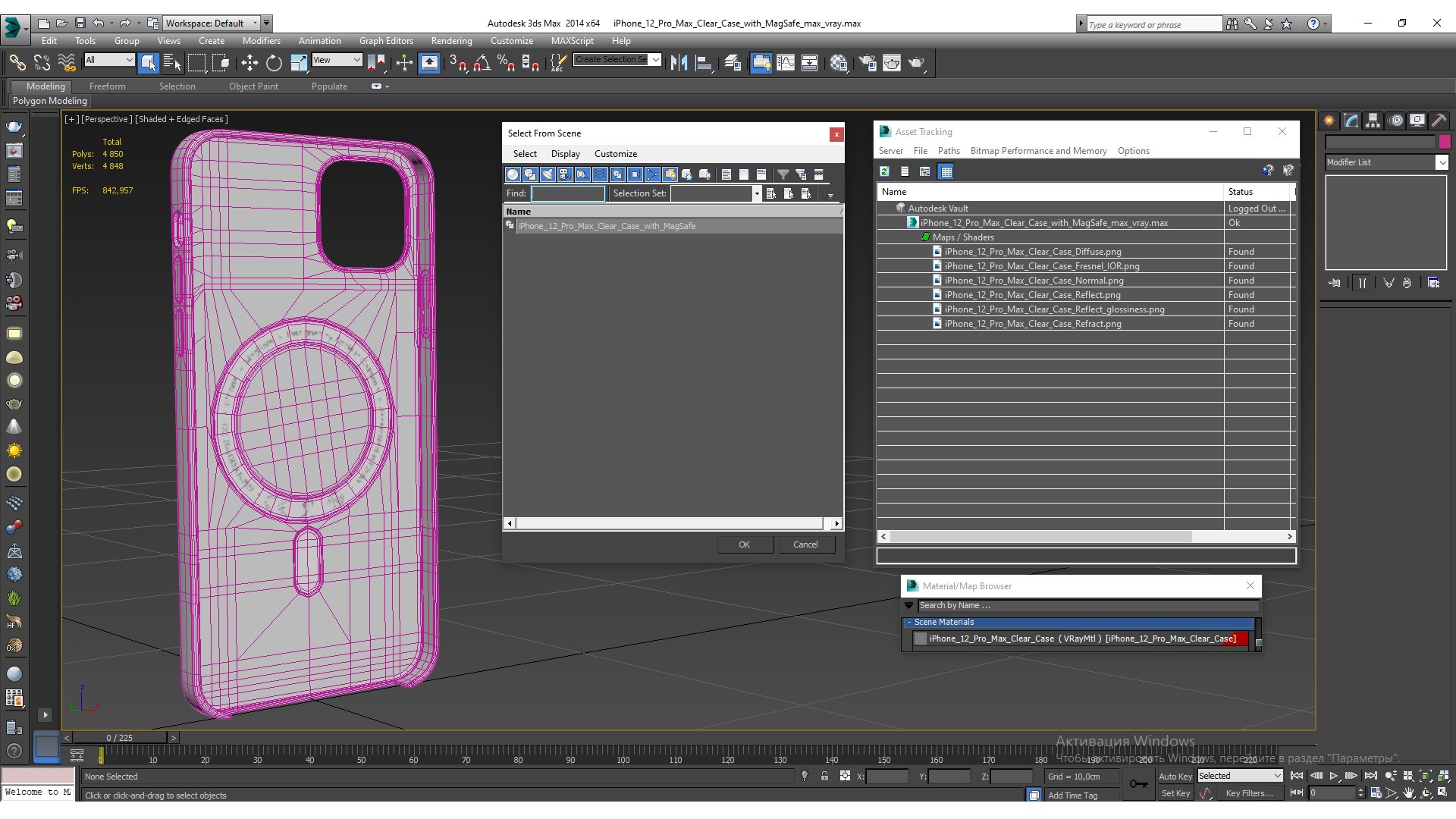
Task: Toggle the 3D Snaps button
Action: (x=457, y=63)
